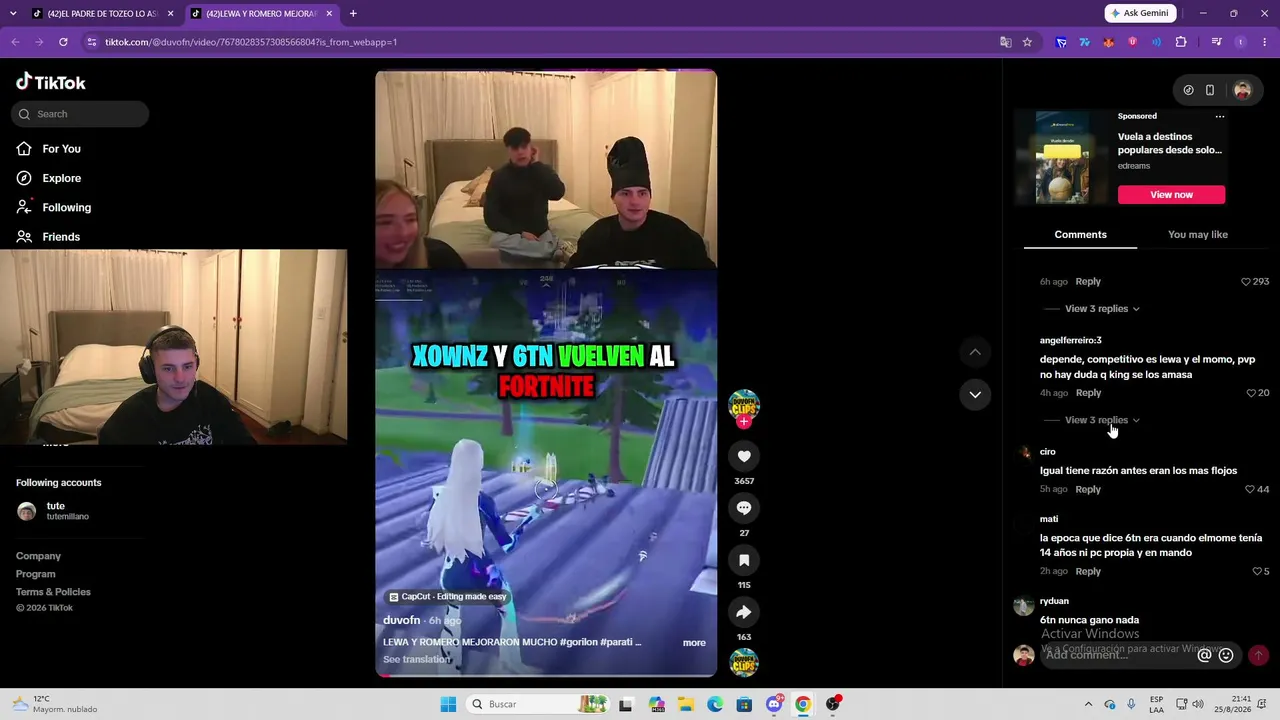Switch to the You may like tab
The image size is (1280, 720).
click(x=1198, y=235)
